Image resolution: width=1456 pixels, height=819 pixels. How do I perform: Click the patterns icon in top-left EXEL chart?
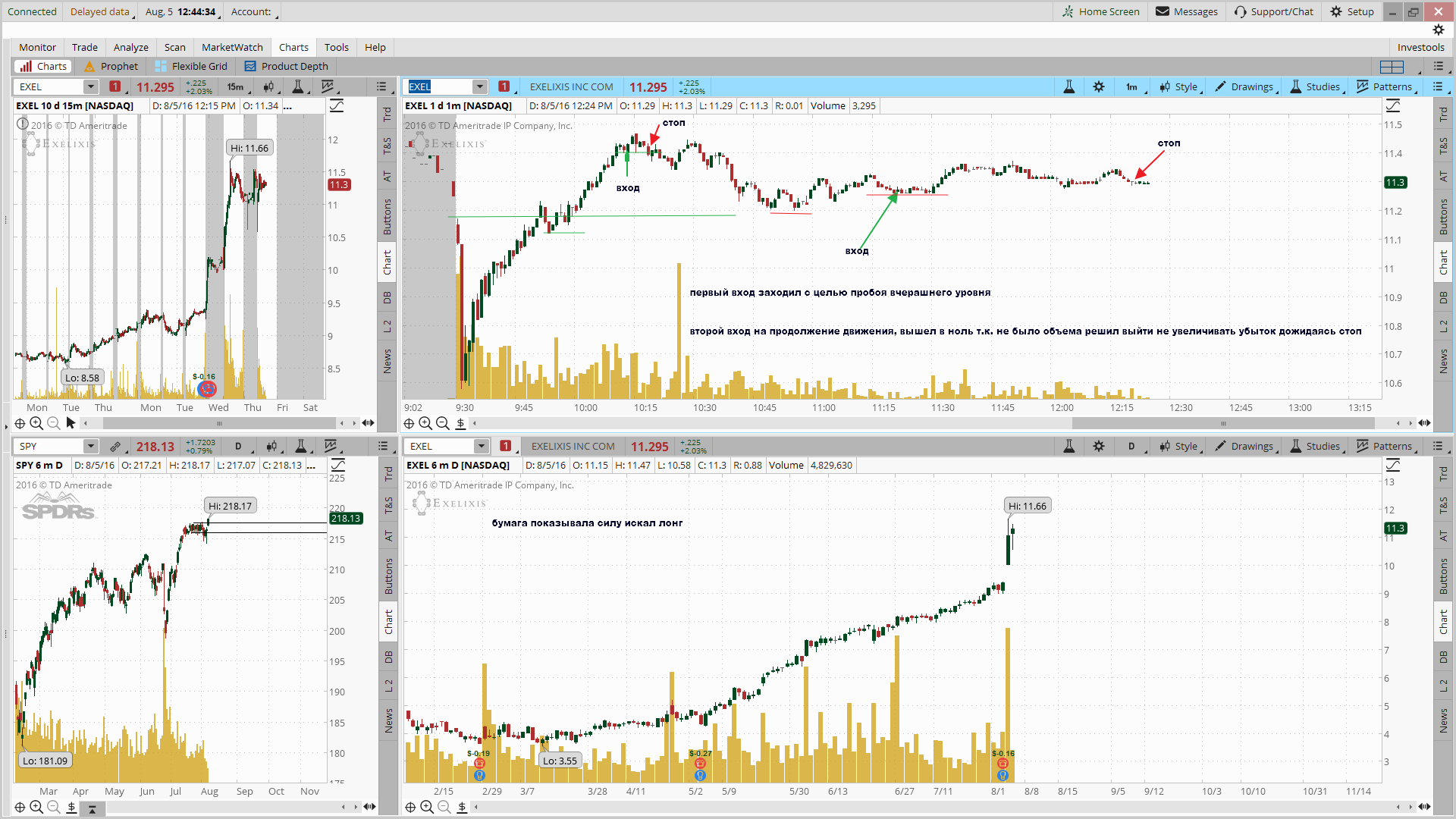[x=328, y=87]
